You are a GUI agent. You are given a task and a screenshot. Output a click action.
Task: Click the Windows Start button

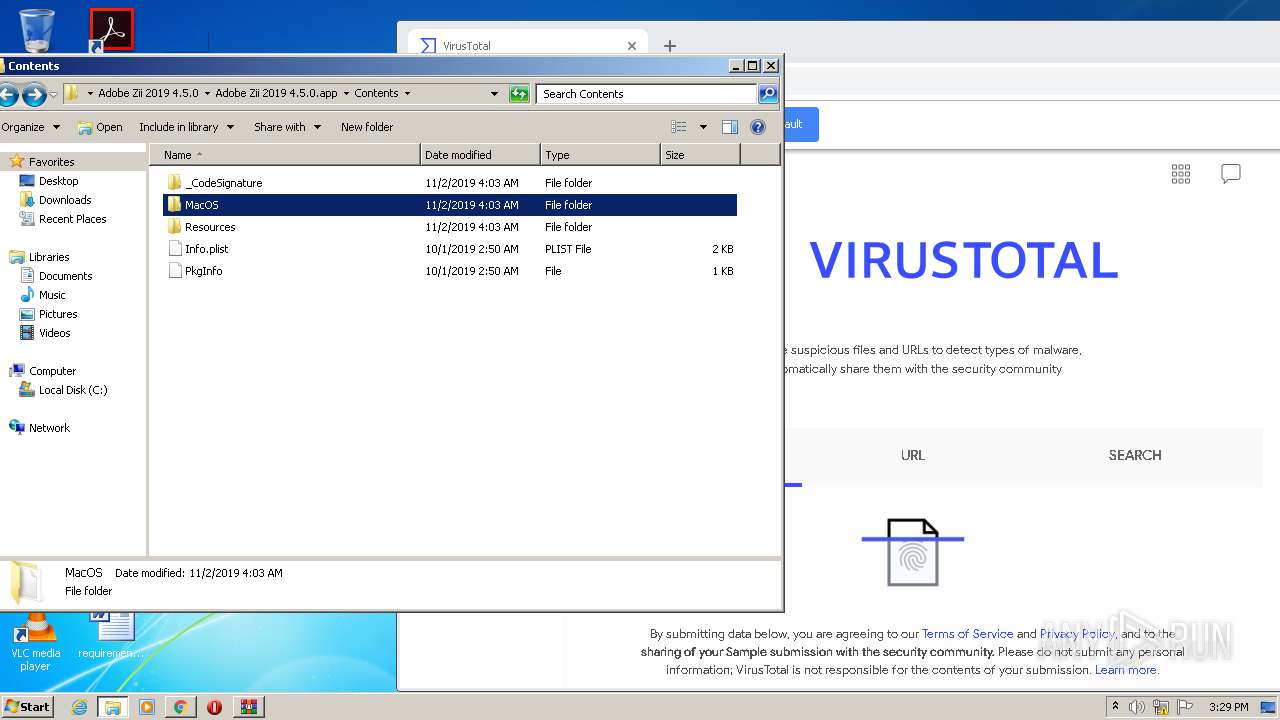point(27,706)
